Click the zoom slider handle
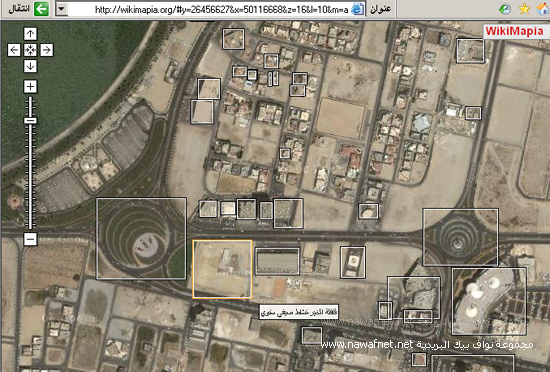This screenshot has width=550, height=372. tap(30, 120)
